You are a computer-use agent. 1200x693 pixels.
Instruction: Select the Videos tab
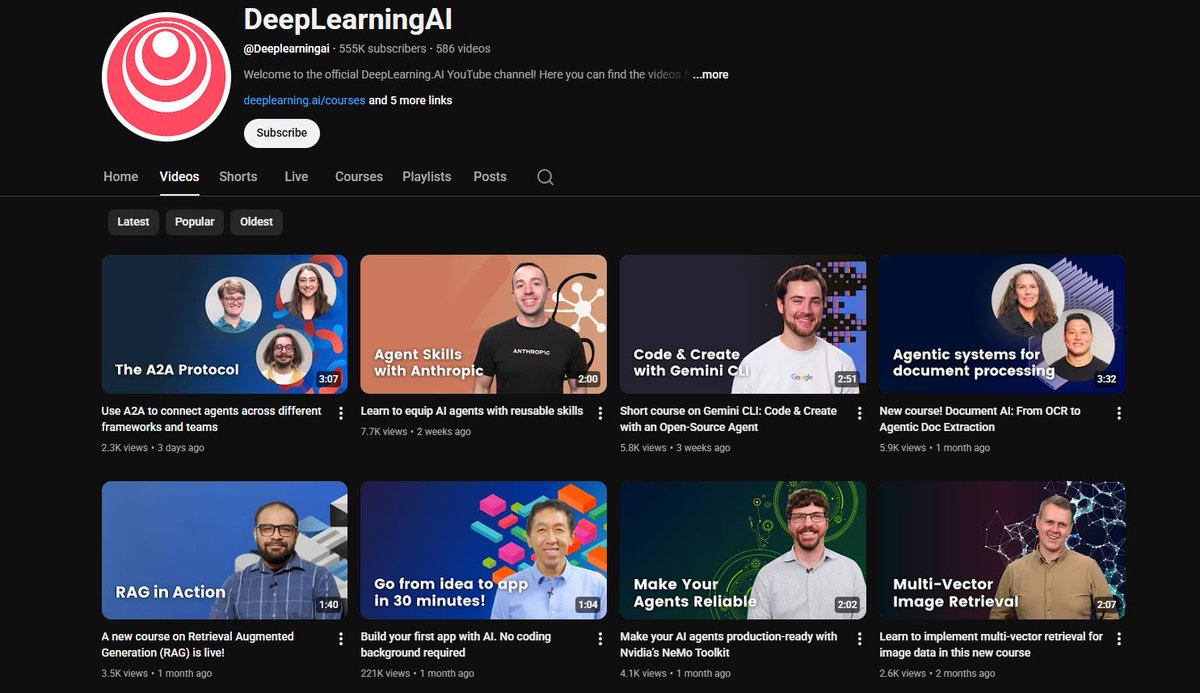click(180, 177)
